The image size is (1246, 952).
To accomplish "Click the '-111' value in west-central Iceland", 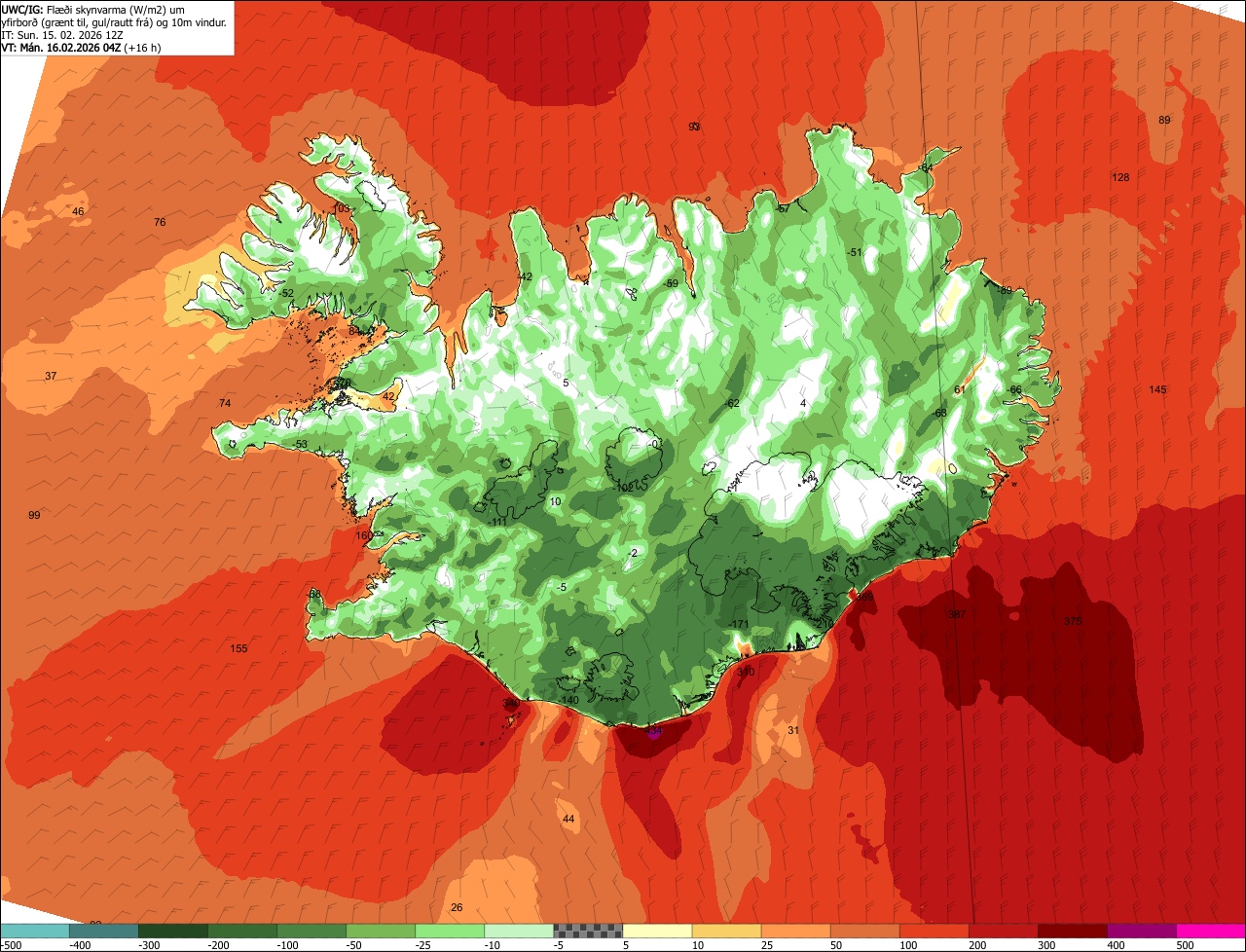I will [499, 522].
